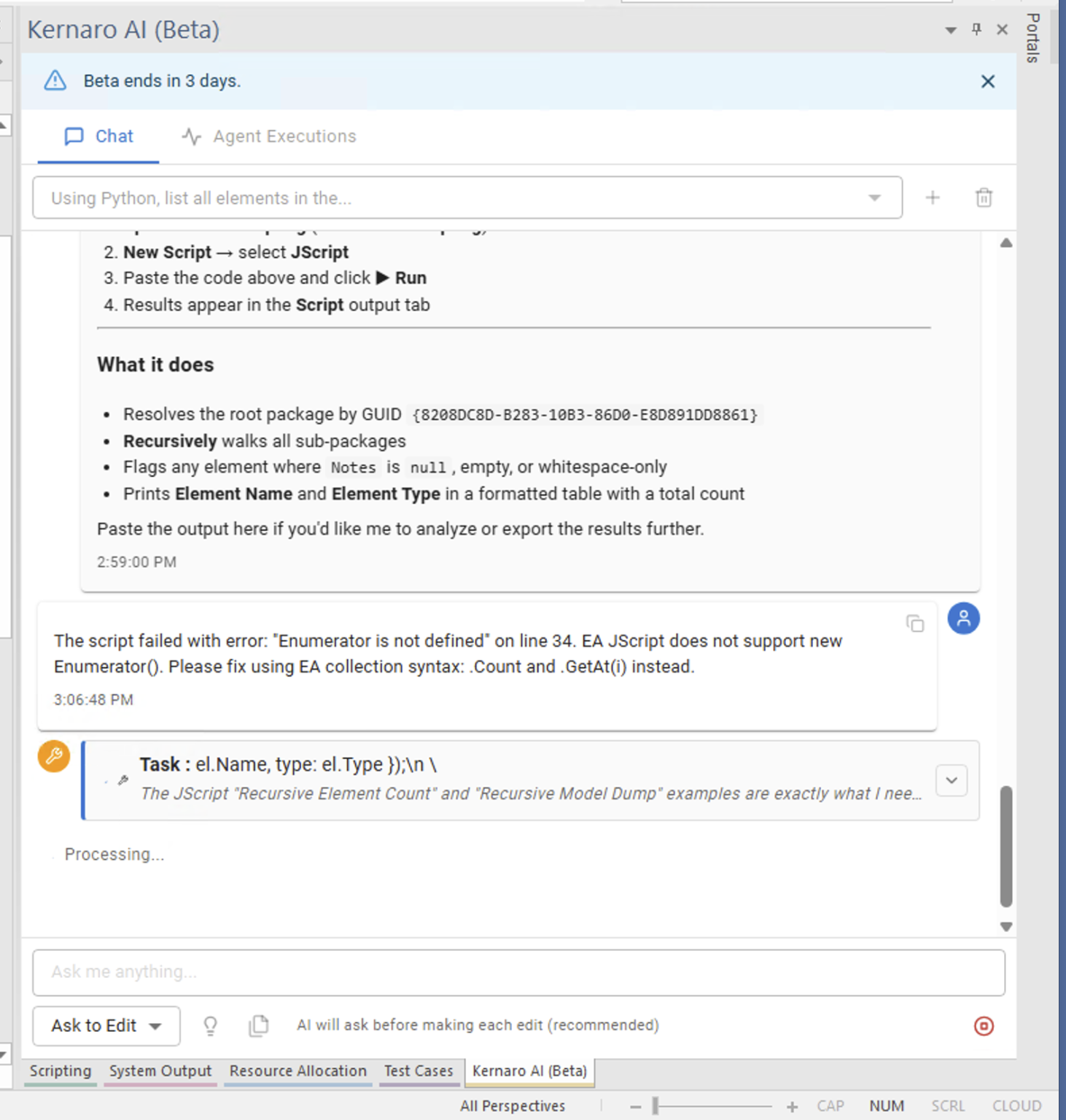Click the package GUID code text
Viewport: 1066px width, 1120px height.
tap(585, 415)
